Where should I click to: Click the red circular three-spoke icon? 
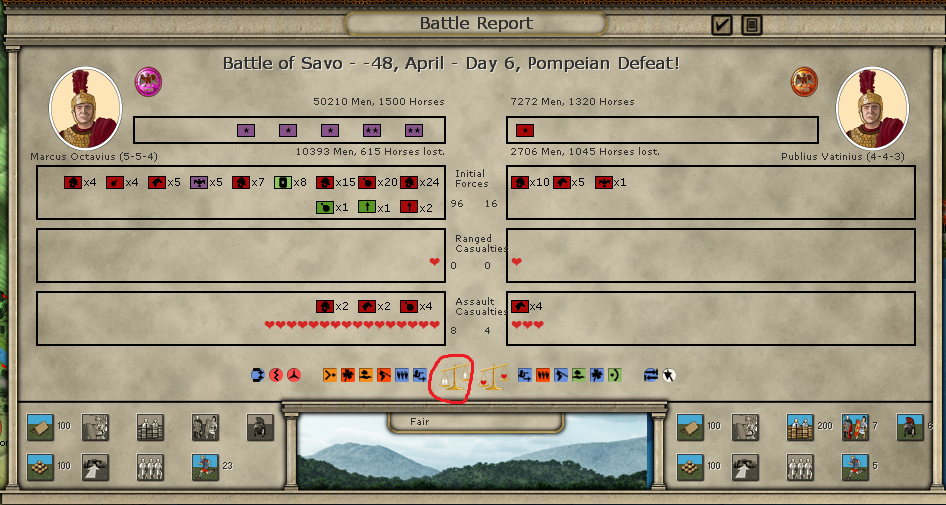pyautogui.click(x=294, y=375)
